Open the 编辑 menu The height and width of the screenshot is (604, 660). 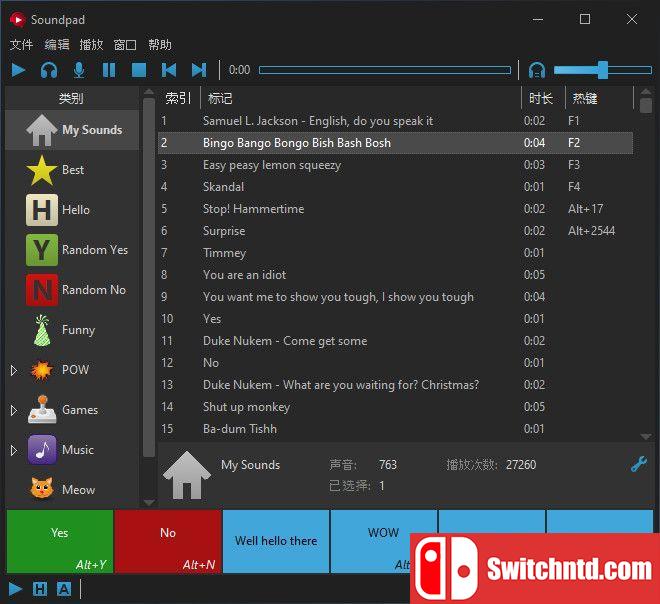click(x=57, y=45)
